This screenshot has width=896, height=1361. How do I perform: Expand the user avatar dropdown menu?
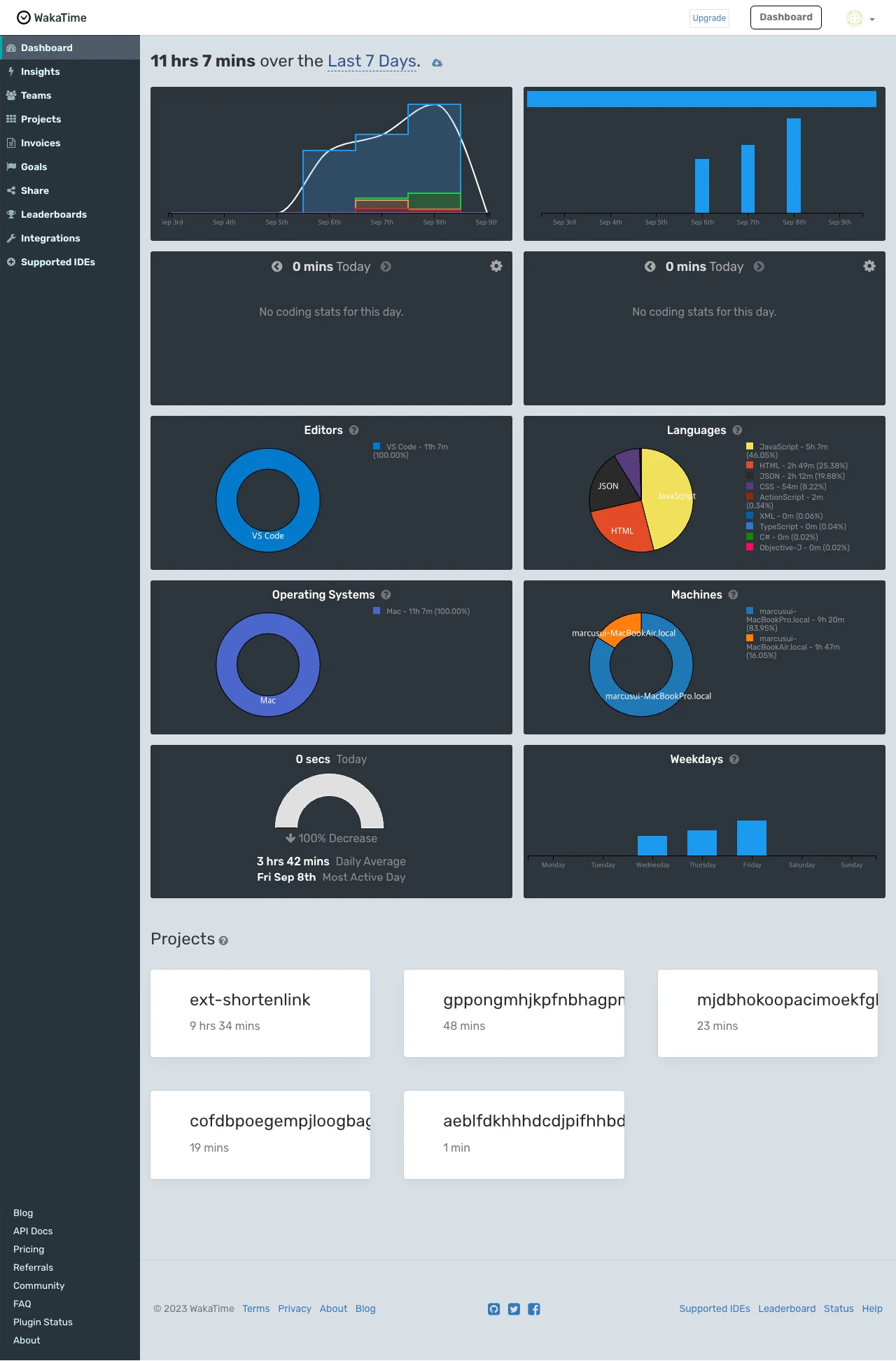[x=861, y=19]
